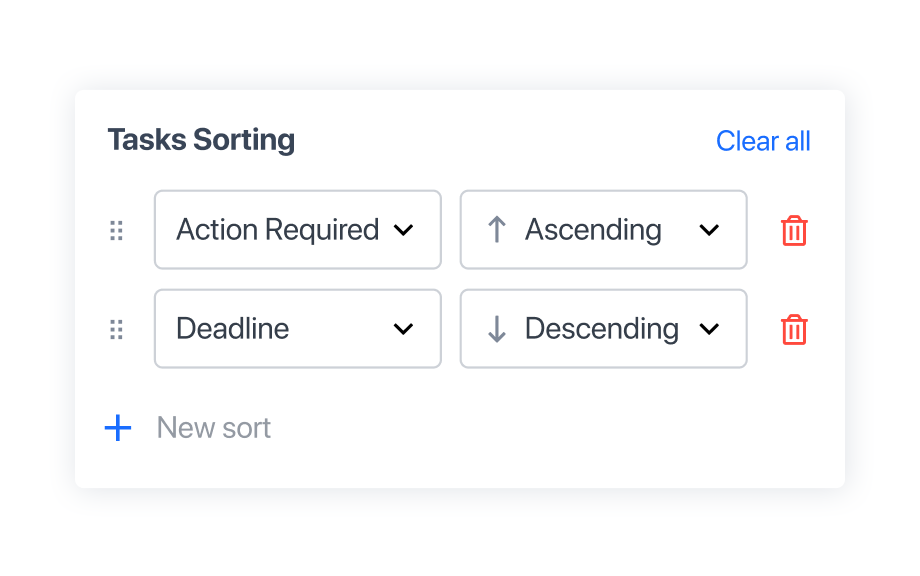Delete the Action Required sort rule
Screen dimensions: 920x576
[793, 230]
